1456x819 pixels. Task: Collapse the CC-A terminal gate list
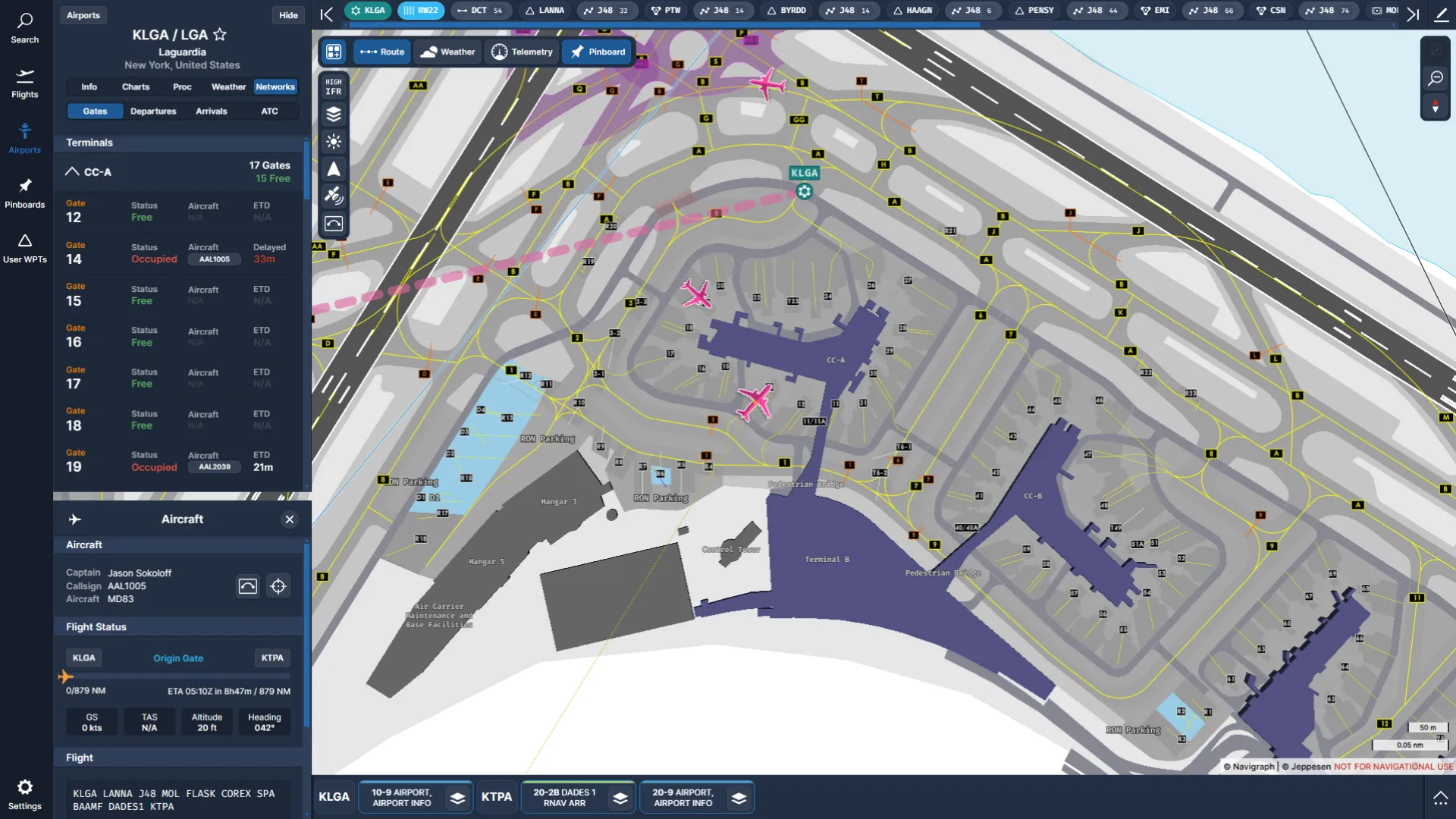72,171
